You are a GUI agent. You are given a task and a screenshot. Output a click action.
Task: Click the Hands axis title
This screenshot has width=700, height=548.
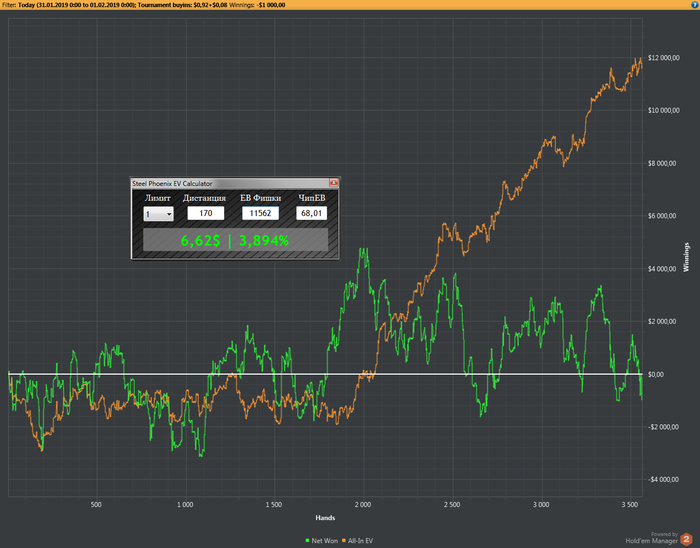click(x=325, y=518)
